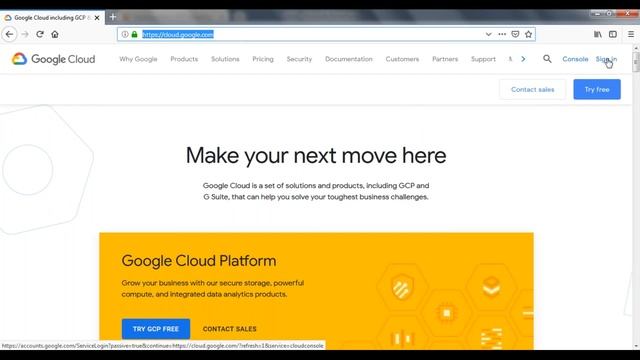Open the browser home page icon
This screenshot has height=360, width=640.
[x=55, y=34]
